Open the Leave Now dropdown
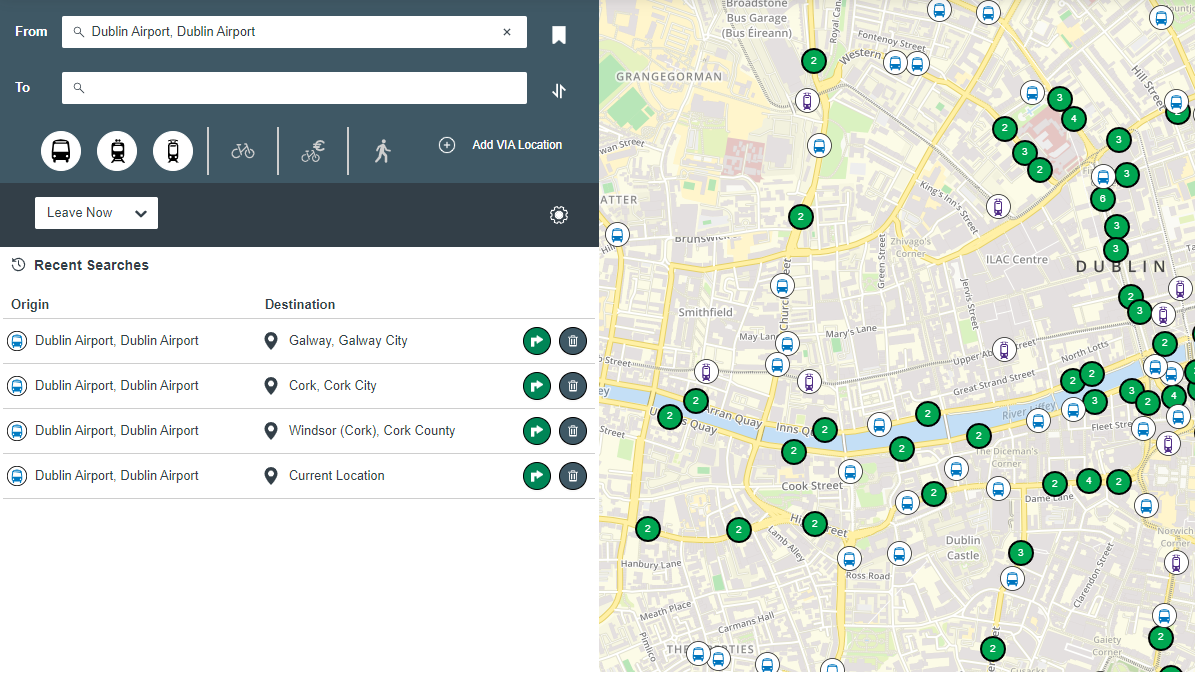 96,213
